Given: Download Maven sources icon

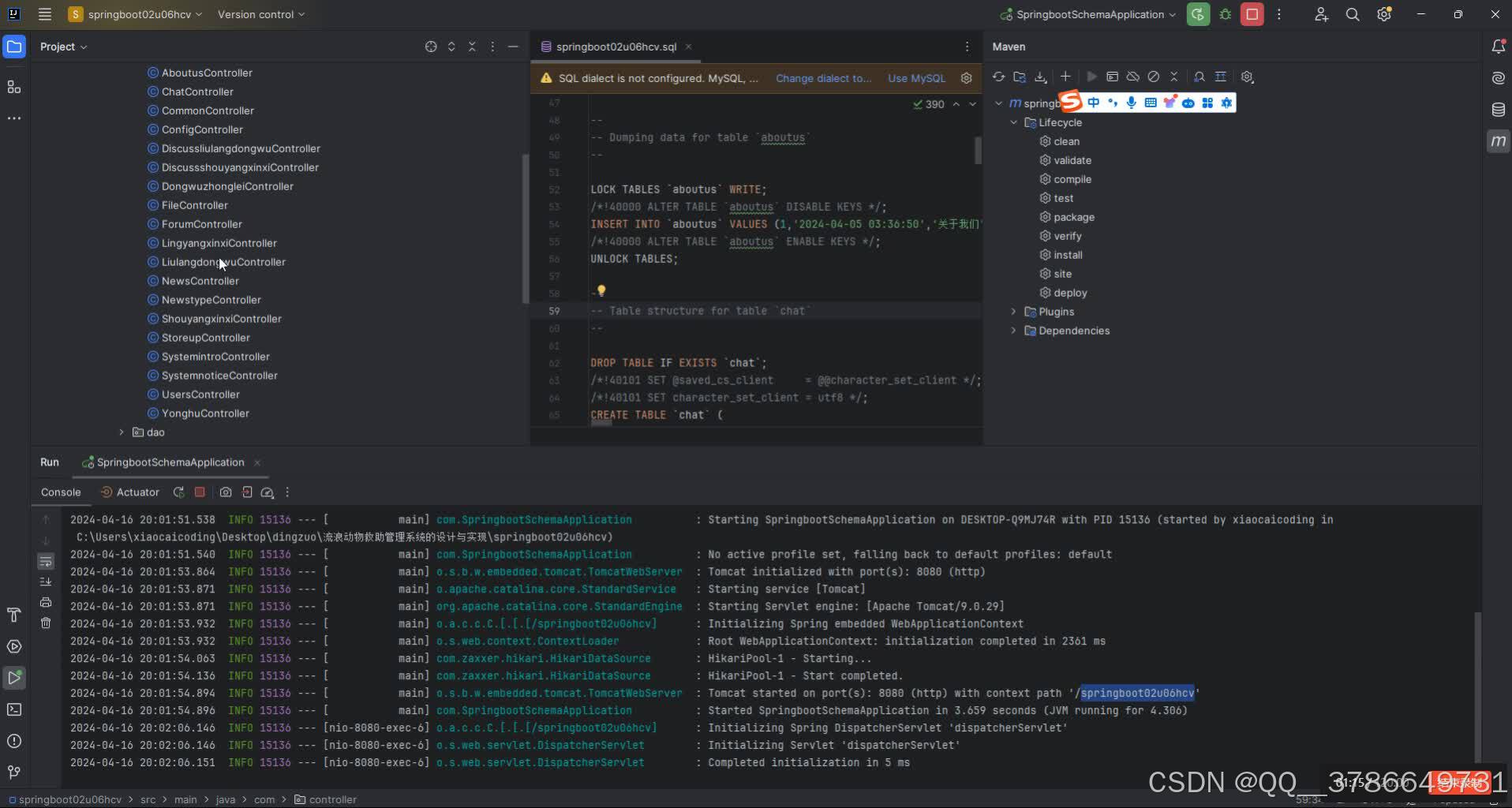Looking at the screenshot, I should tap(1041, 77).
